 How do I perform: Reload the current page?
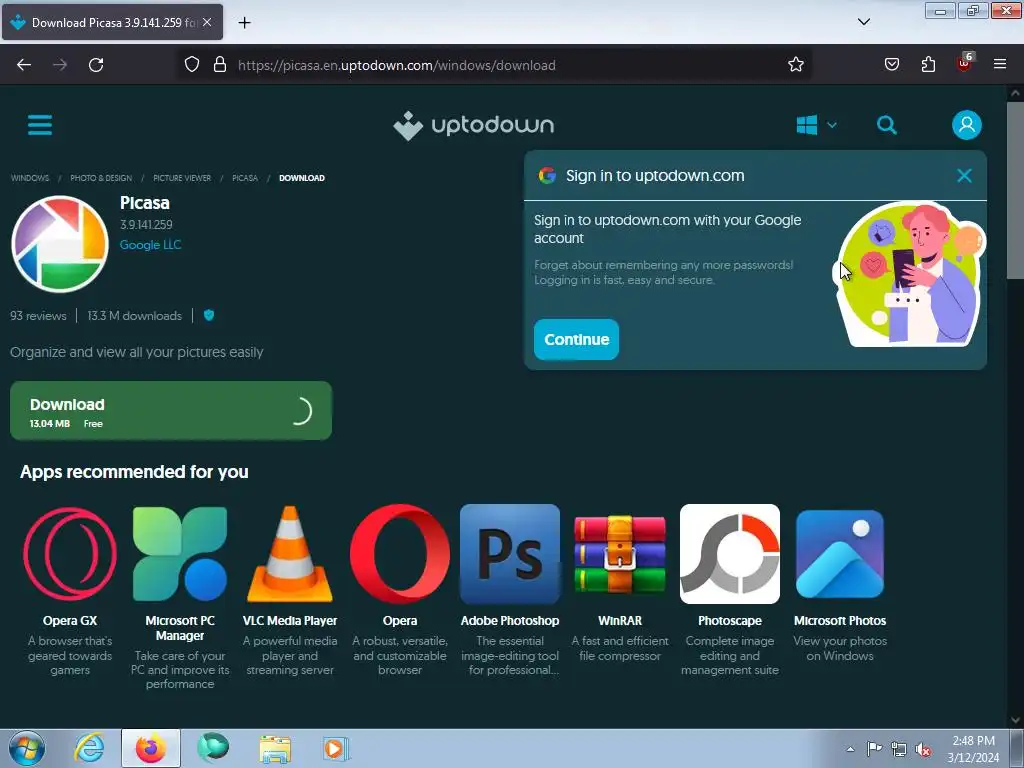(x=96, y=65)
